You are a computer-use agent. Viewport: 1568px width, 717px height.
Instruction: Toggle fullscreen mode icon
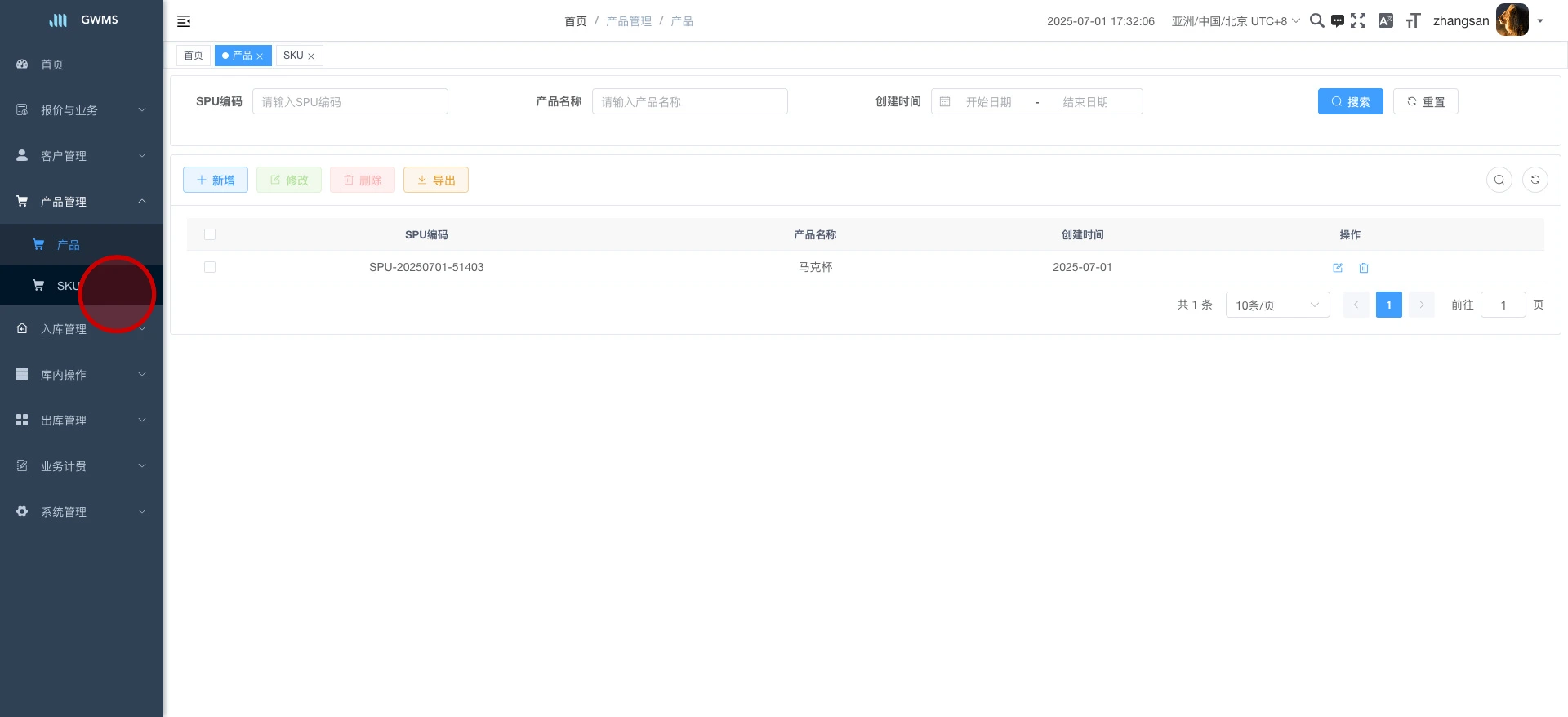(1358, 20)
